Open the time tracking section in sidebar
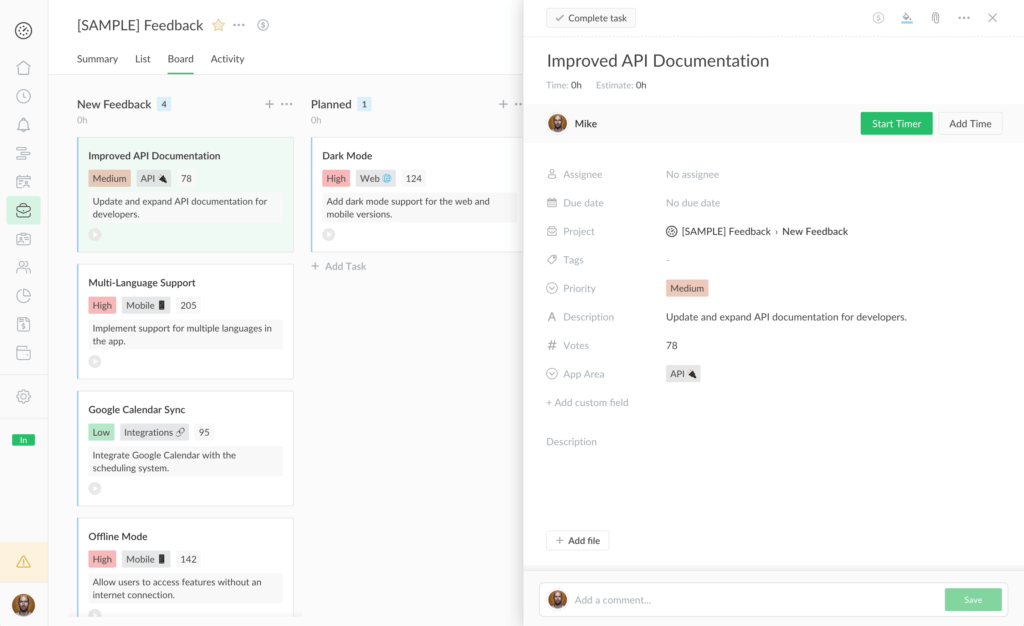The height and width of the screenshot is (626, 1024). 24,96
